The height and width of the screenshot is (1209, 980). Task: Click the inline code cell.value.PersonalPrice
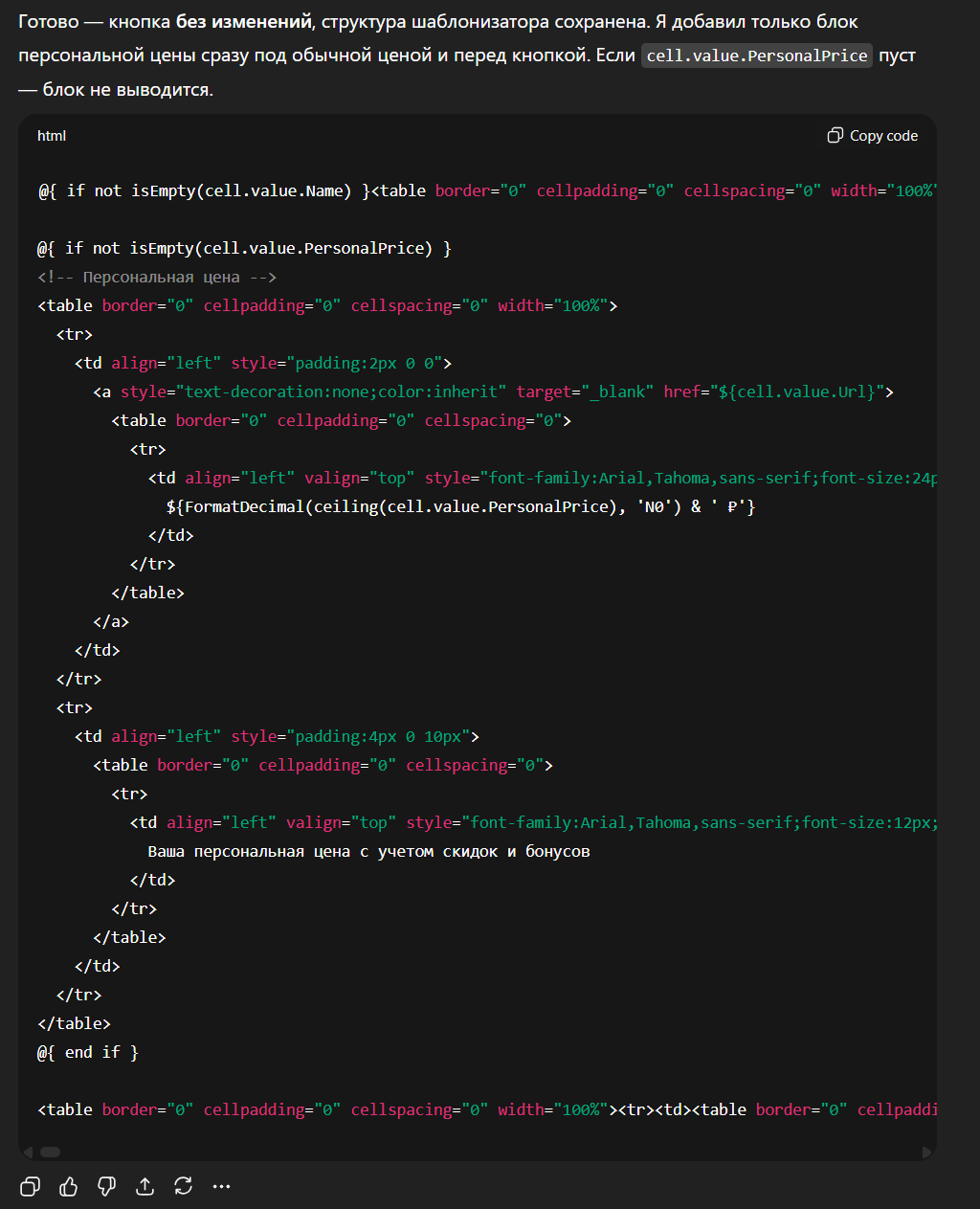pyautogui.click(x=756, y=56)
